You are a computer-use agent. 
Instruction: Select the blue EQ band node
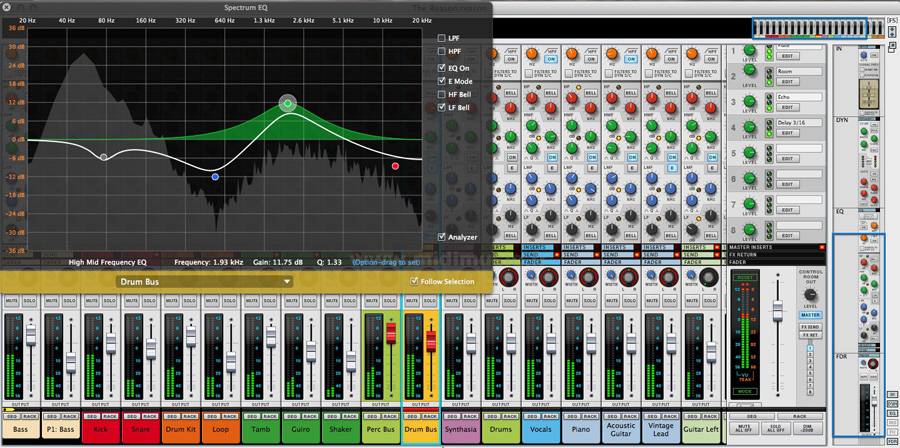tap(215, 177)
